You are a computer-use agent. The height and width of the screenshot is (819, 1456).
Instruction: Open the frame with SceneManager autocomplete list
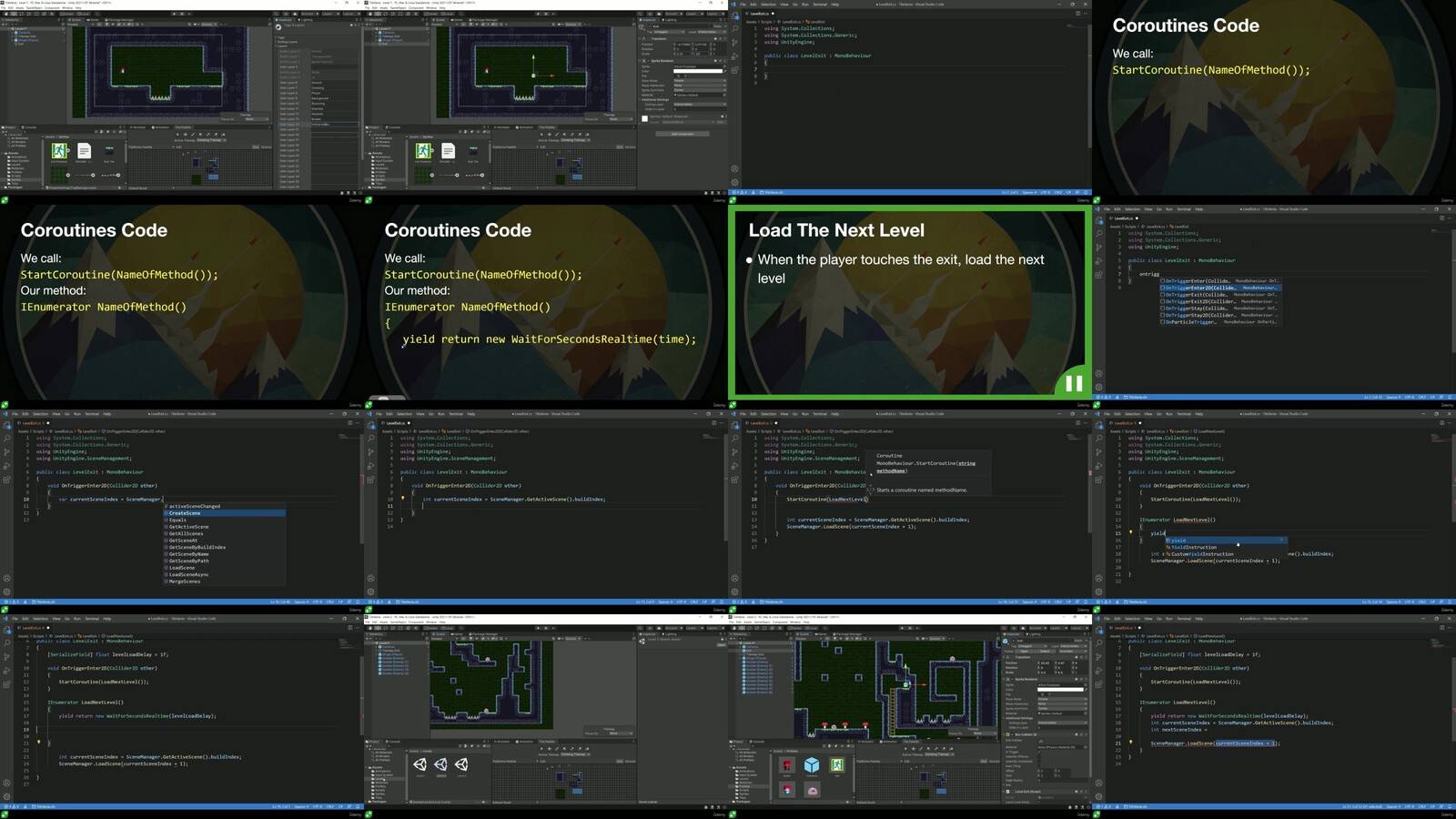coord(182,511)
